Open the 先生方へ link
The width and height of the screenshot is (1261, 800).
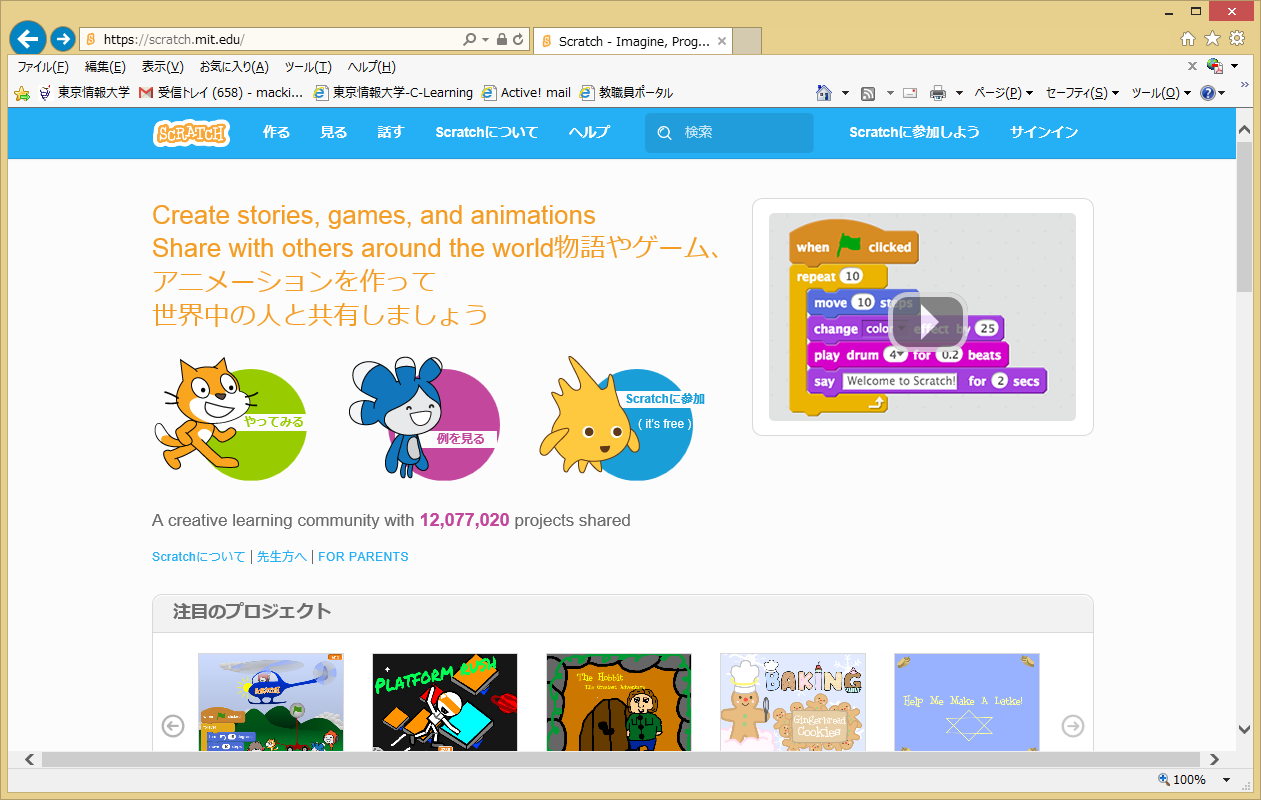[x=282, y=557]
